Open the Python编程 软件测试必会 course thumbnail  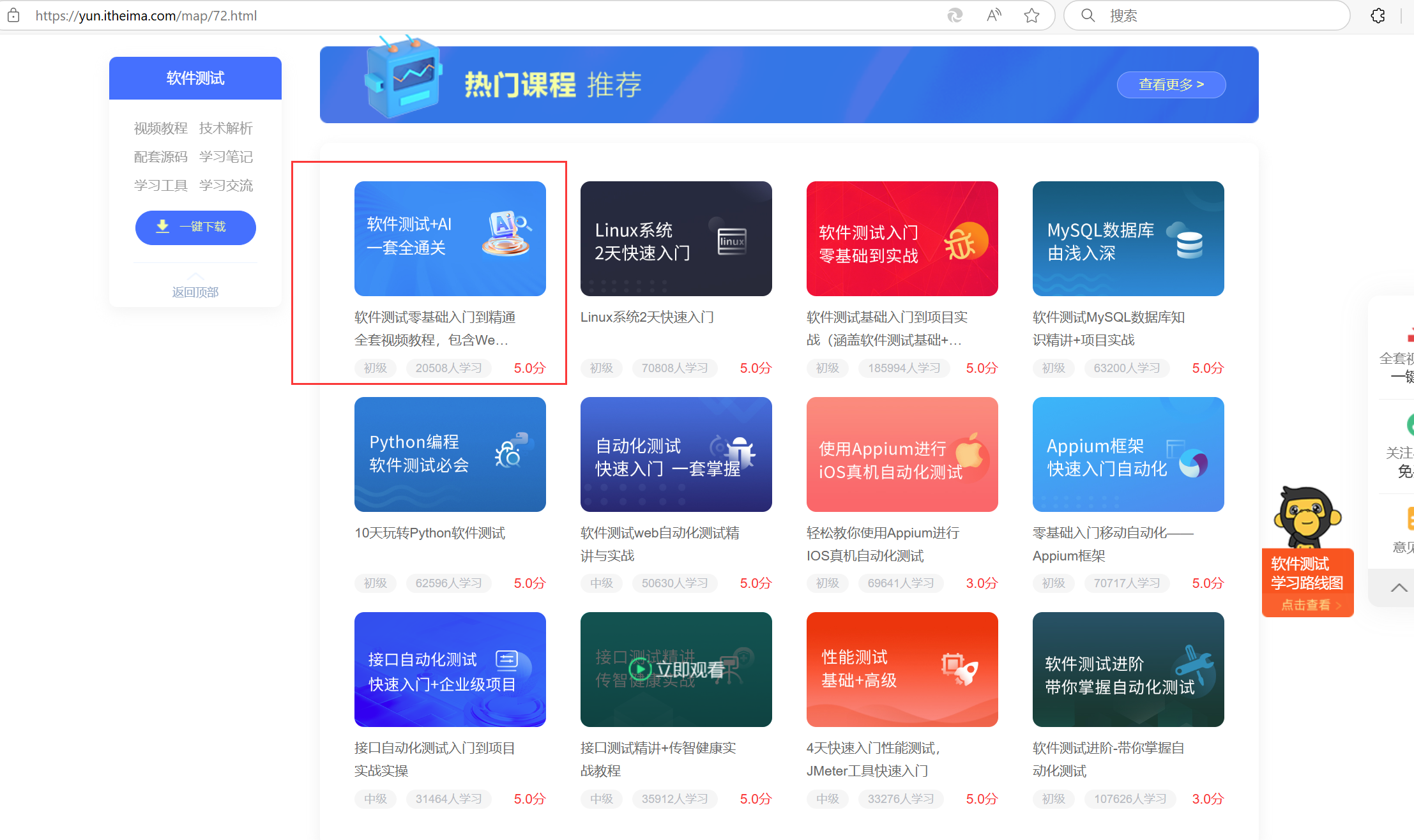point(450,454)
